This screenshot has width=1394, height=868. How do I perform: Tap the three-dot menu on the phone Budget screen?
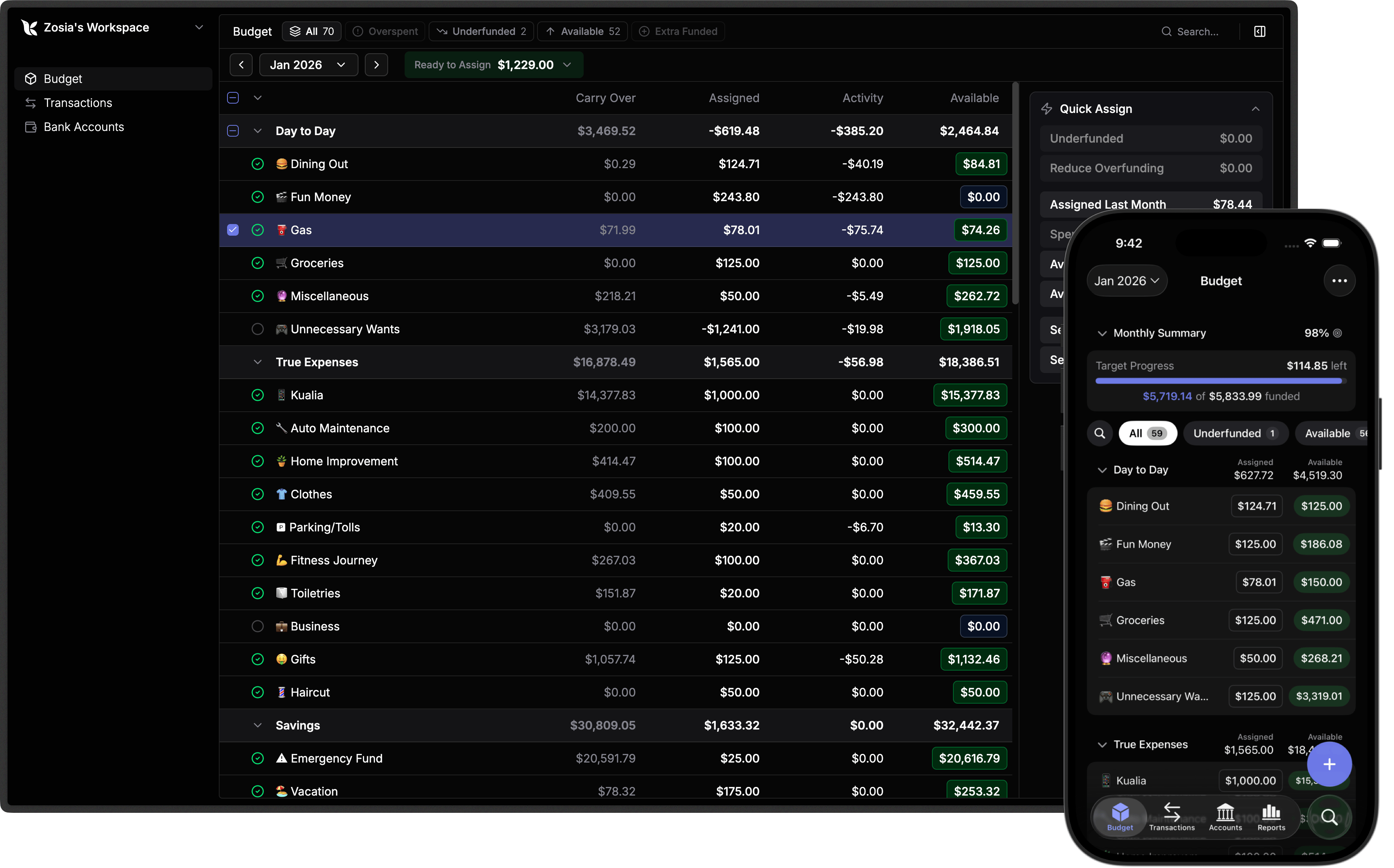click(1340, 281)
